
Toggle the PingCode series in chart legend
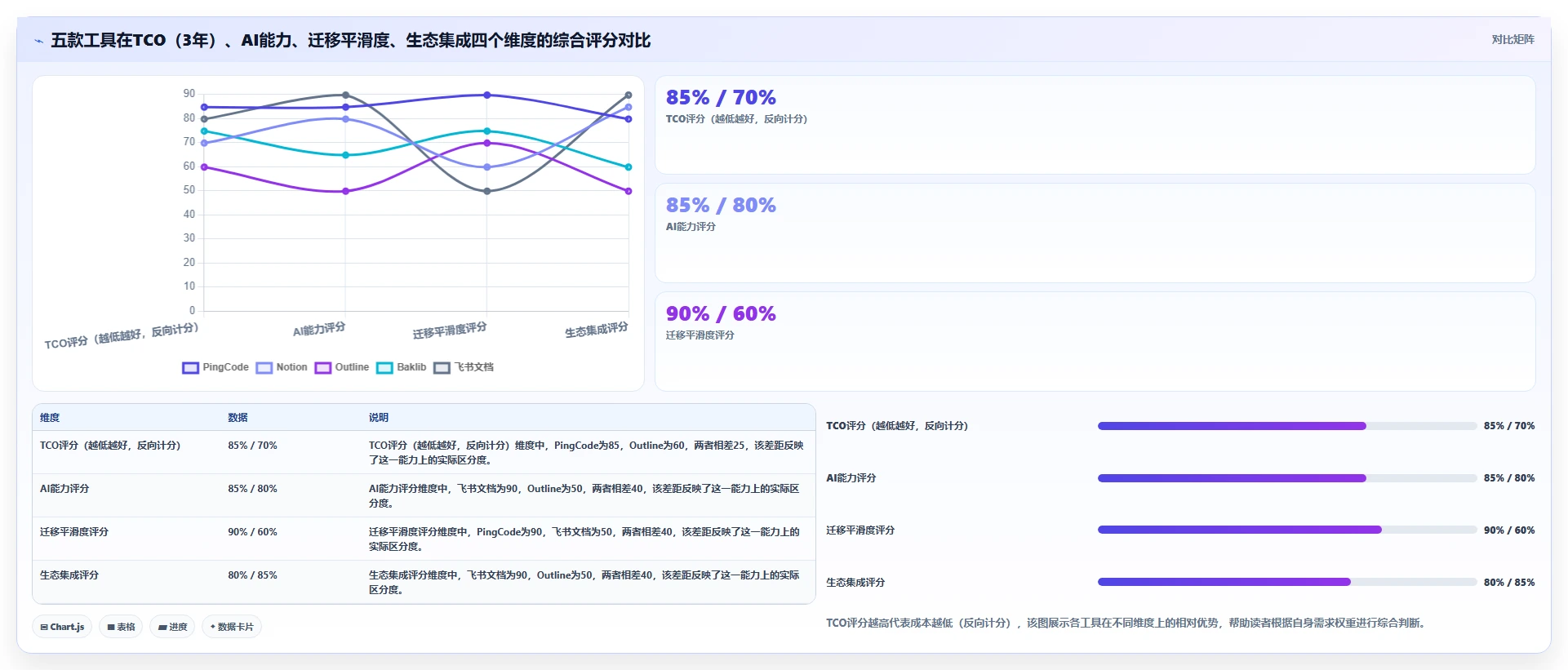click(215, 367)
